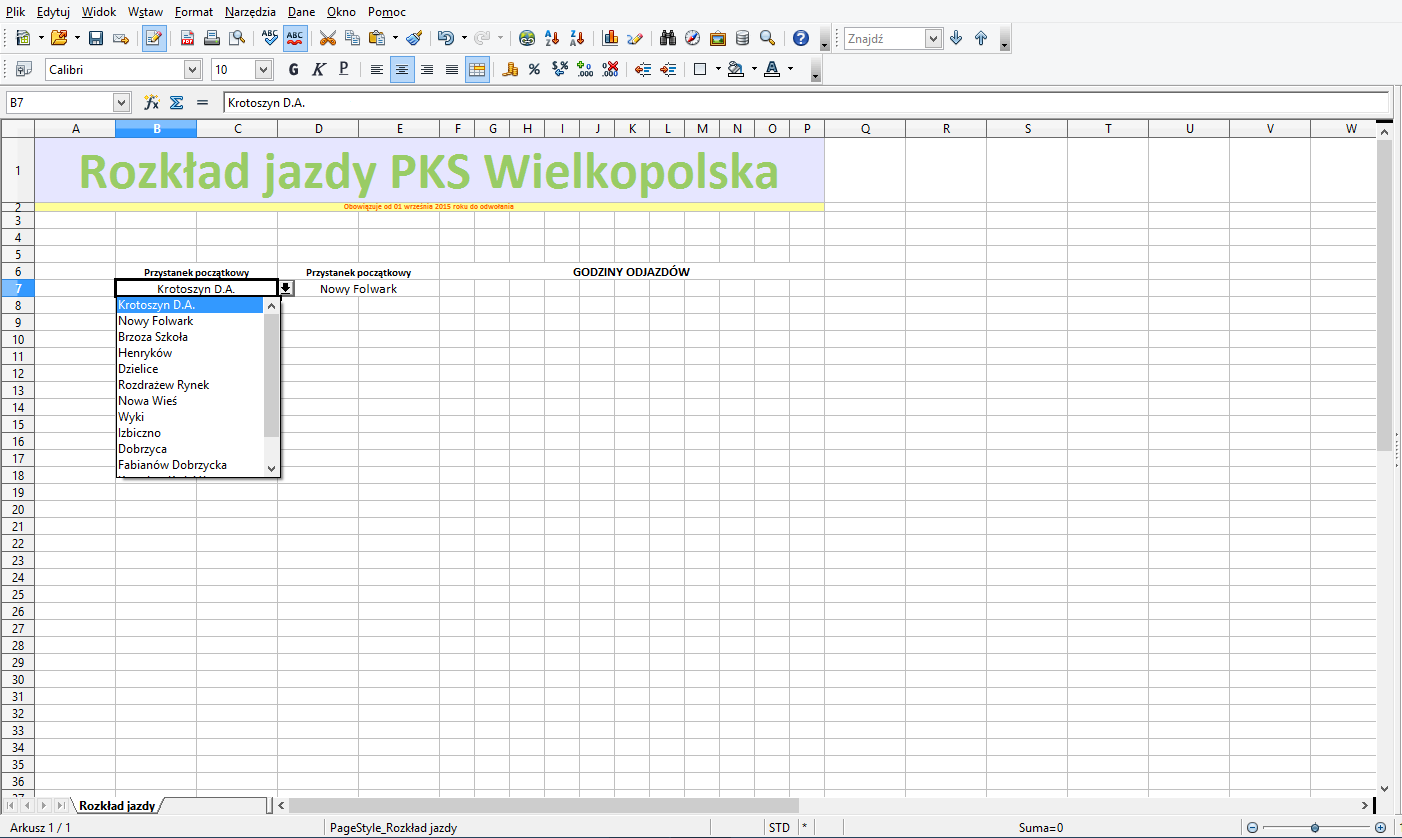The height and width of the screenshot is (838, 1402).
Task: Toggle AutoSpellcheck red underline icon
Action: (295, 38)
